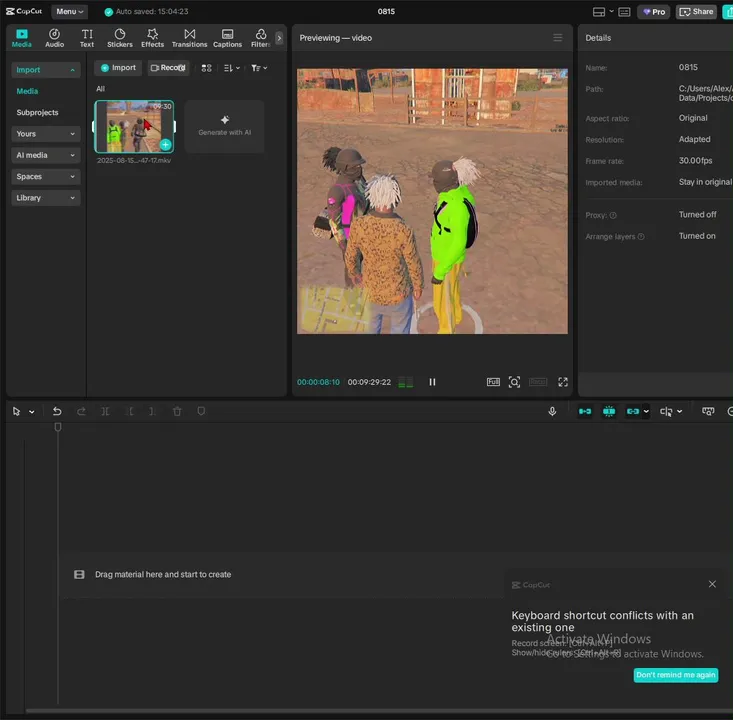Expand the Library section
The width and height of the screenshot is (733, 720).
point(45,198)
